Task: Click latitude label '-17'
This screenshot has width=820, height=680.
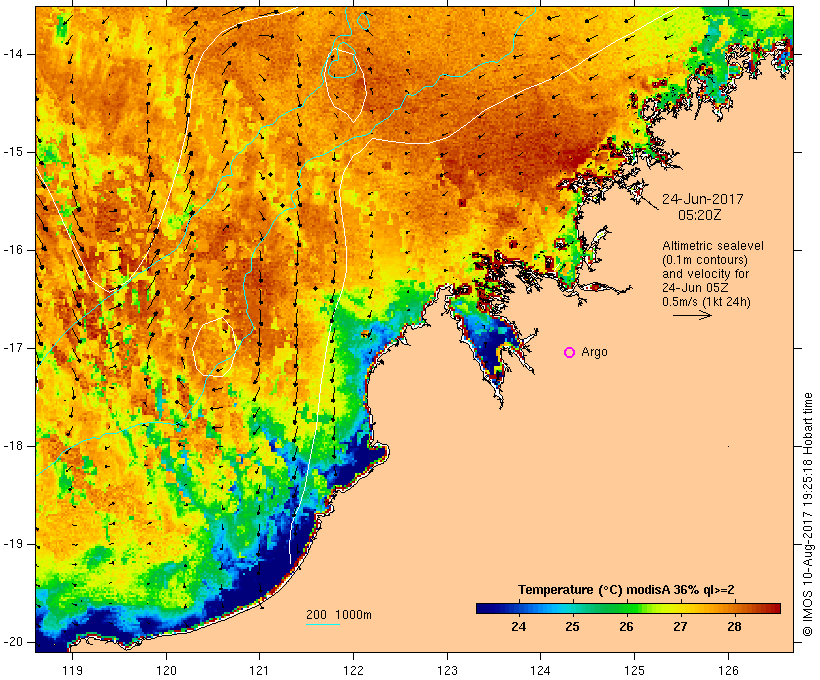Action: pyautogui.click(x=13, y=348)
